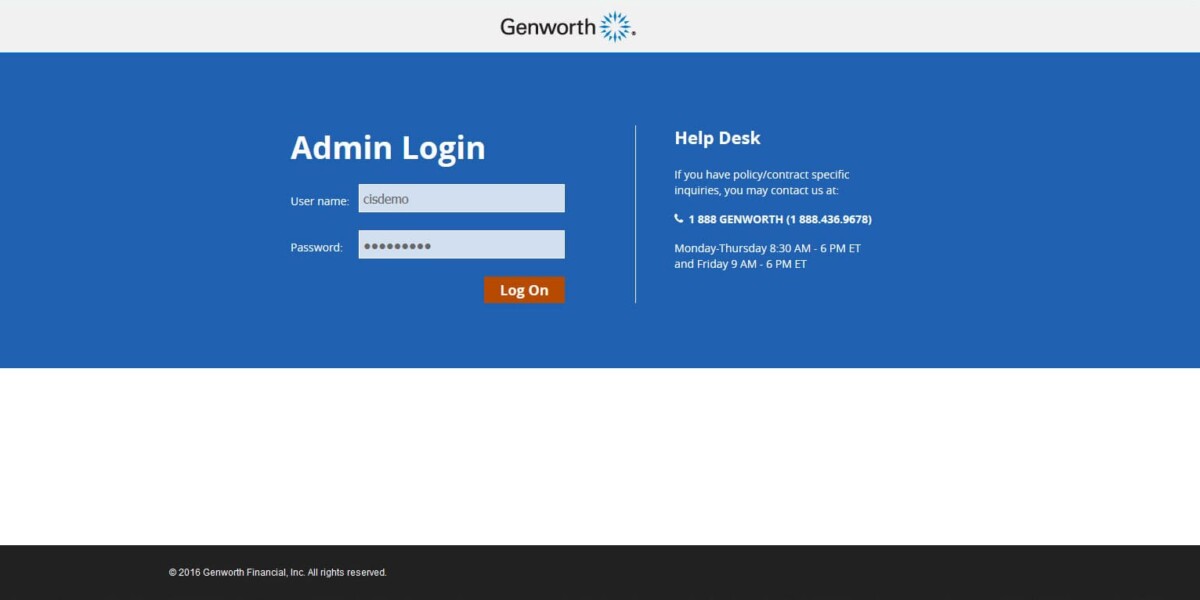Click the 'Password:' label
The image size is (1200, 600).
click(316, 247)
